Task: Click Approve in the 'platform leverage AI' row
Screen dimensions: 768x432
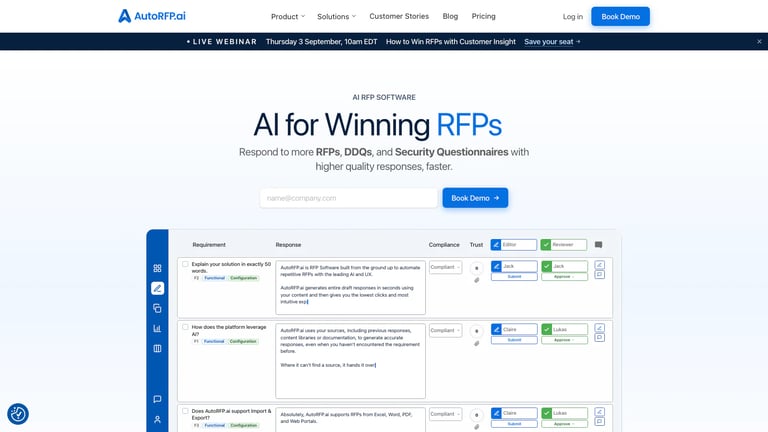Action: 564,340
